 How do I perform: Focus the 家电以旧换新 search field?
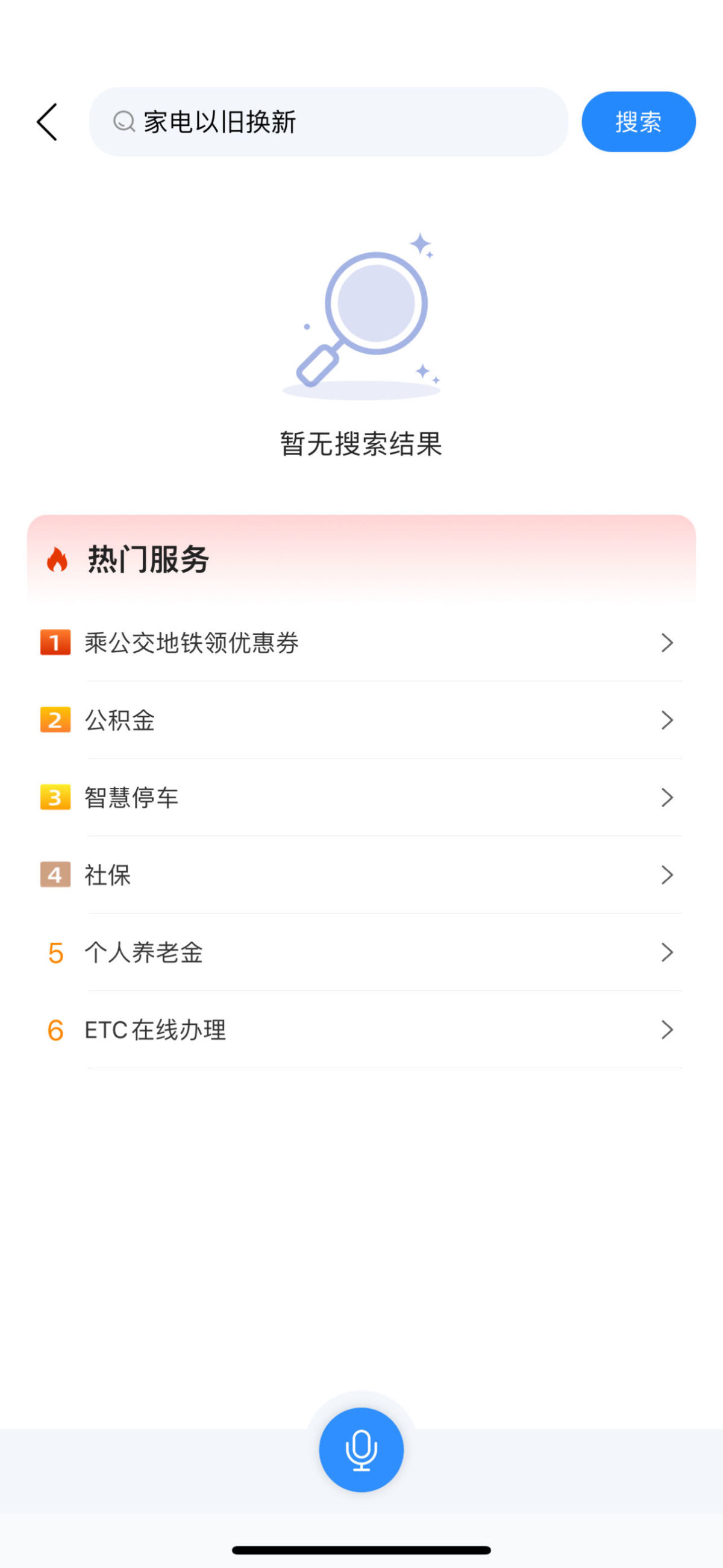tap(353, 122)
